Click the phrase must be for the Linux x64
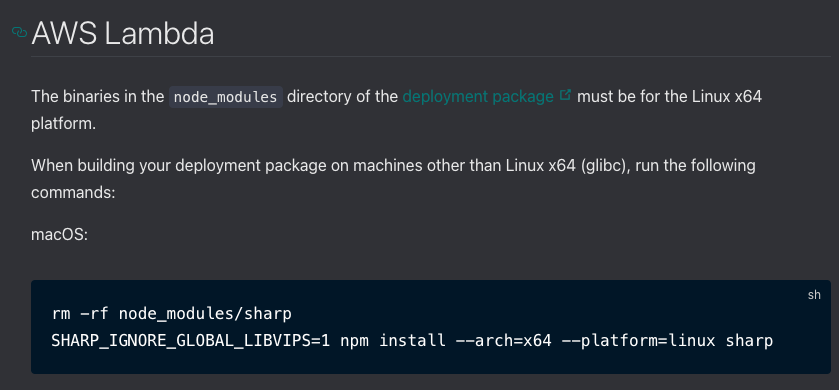 [x=669, y=97]
